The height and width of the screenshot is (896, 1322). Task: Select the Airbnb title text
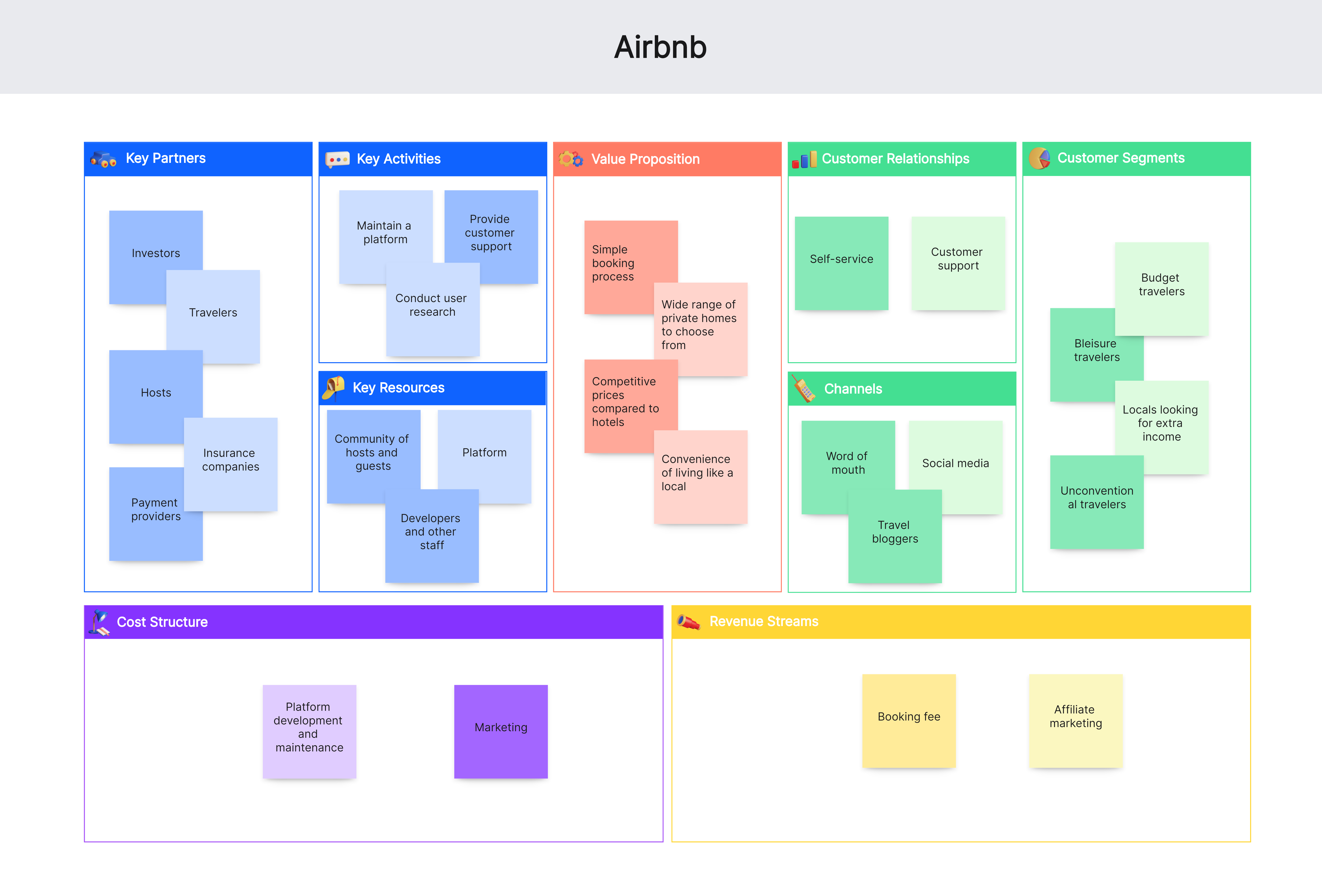[x=660, y=47]
